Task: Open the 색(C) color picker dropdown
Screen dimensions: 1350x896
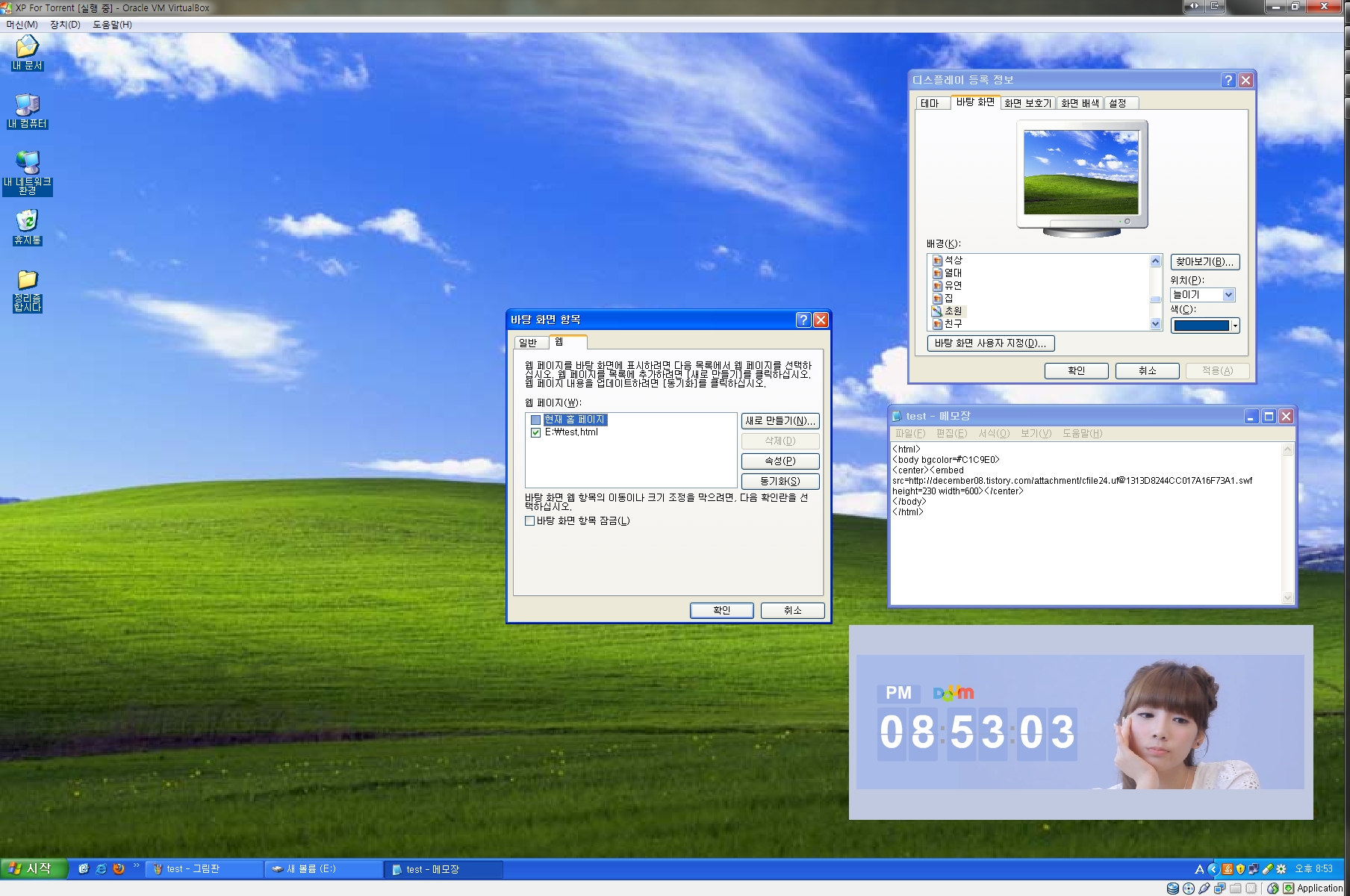Action: pyautogui.click(x=1235, y=326)
